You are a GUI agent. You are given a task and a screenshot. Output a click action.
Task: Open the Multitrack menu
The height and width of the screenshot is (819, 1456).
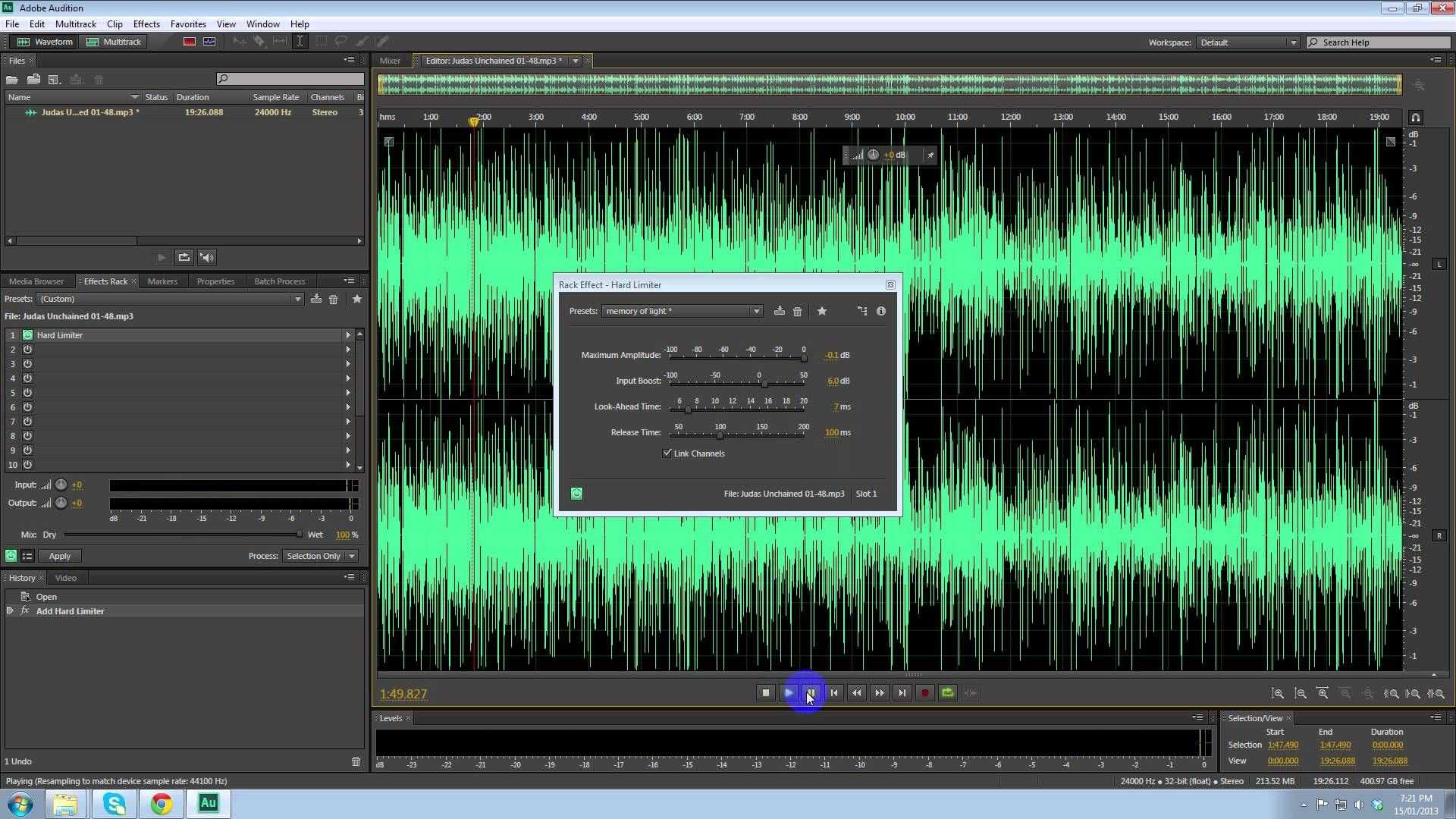(x=76, y=24)
